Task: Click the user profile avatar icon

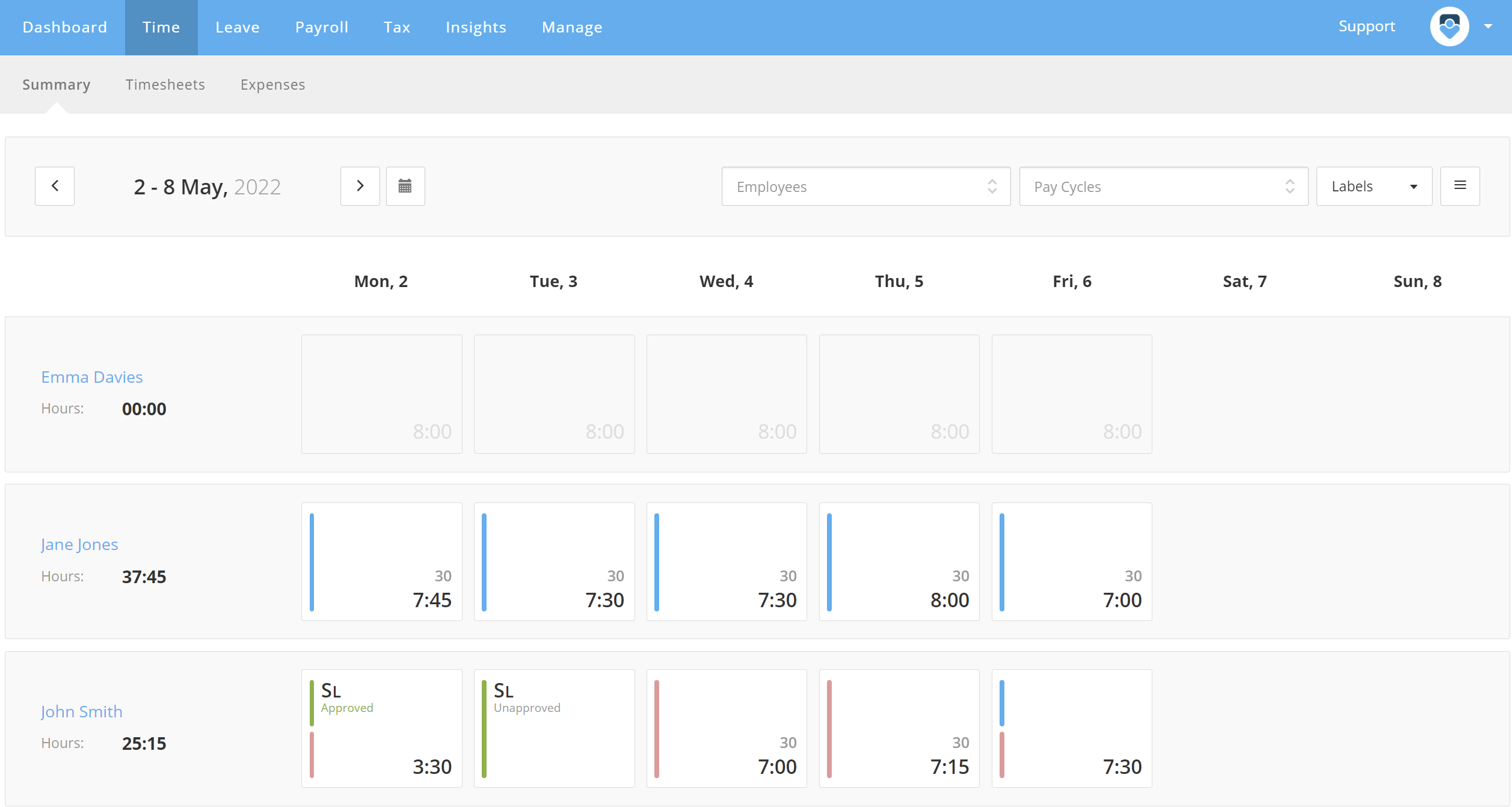Action: [1449, 26]
